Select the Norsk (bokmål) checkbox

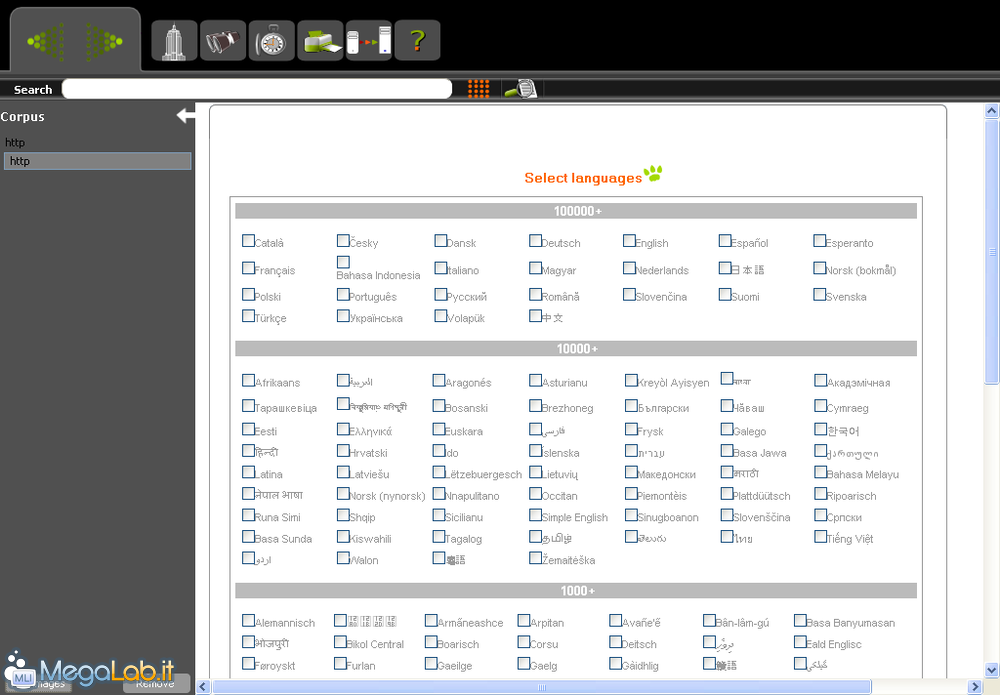(820, 268)
